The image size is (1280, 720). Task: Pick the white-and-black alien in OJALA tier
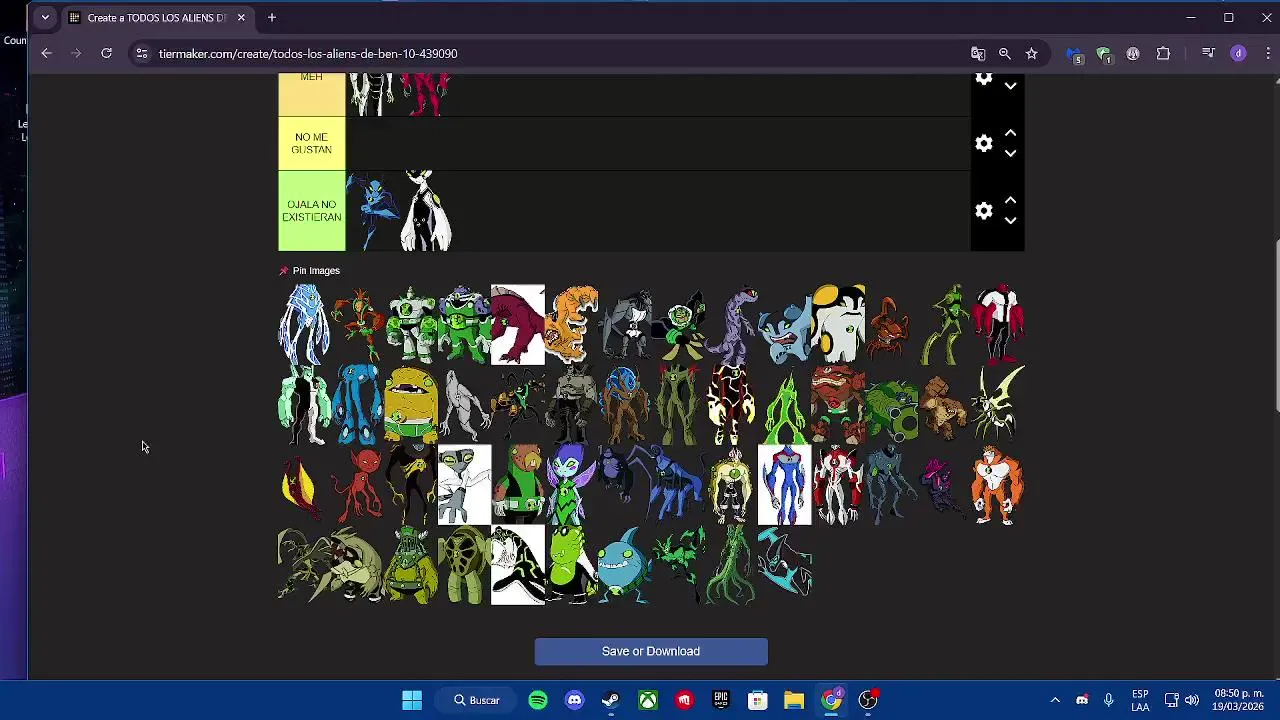point(426,211)
